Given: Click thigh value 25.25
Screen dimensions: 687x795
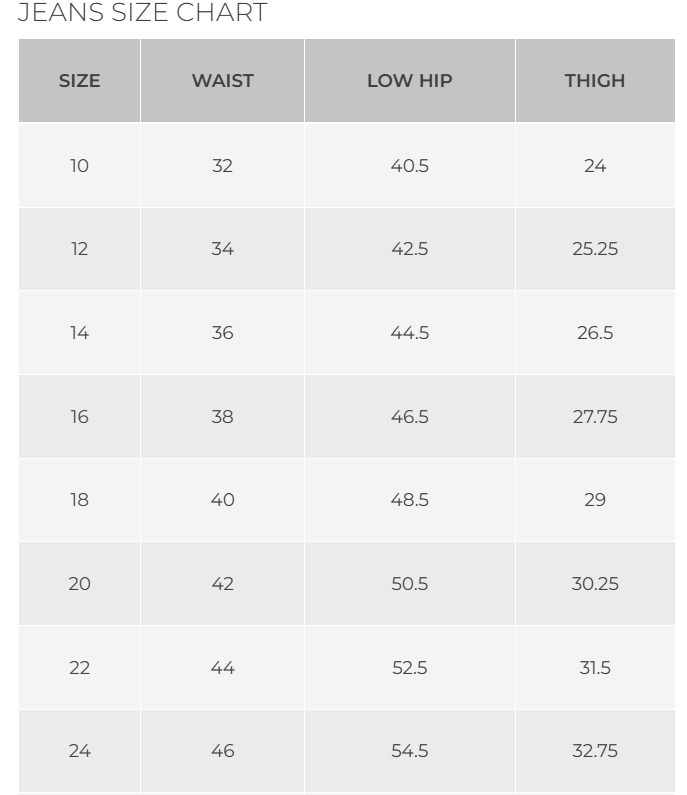Looking at the screenshot, I should click(x=594, y=249).
